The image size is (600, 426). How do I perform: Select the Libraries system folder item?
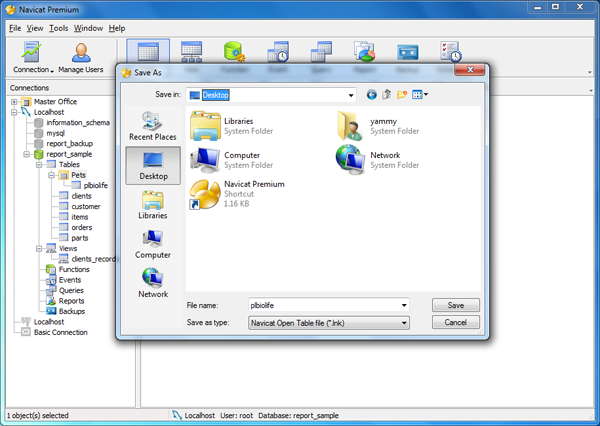point(232,126)
